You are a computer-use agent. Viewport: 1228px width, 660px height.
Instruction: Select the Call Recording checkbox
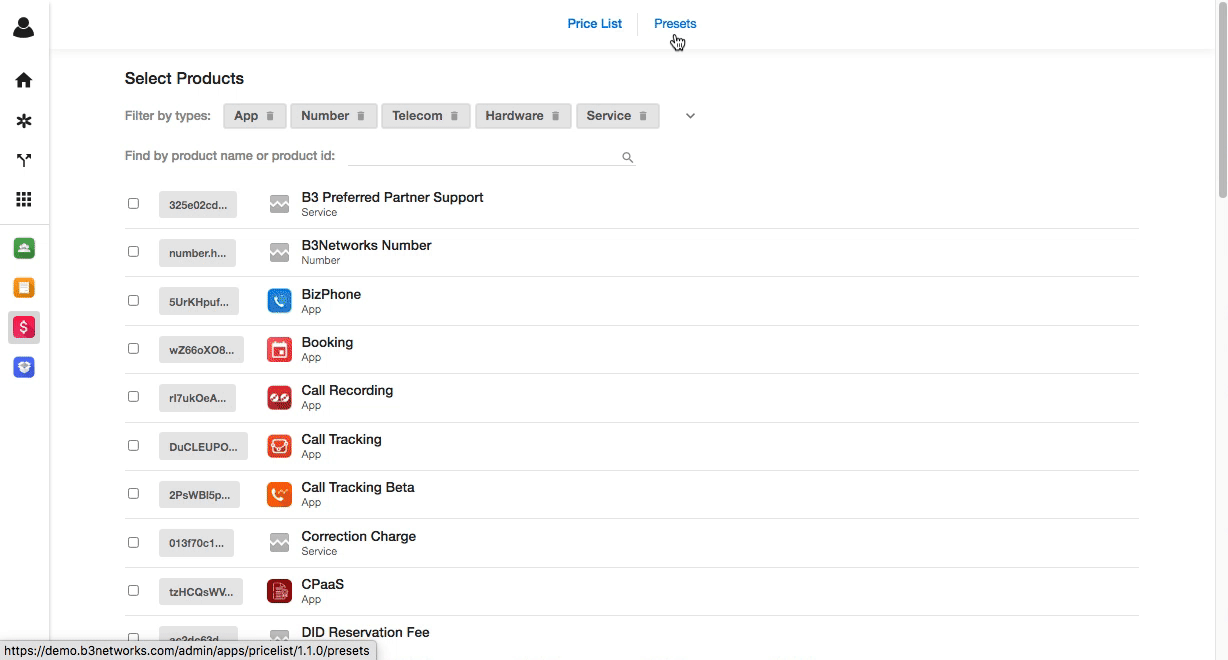coord(133,396)
